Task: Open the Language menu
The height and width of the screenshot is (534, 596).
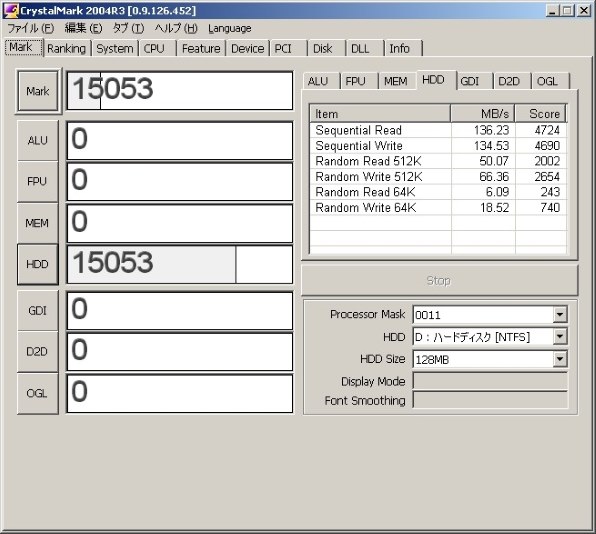Action: pyautogui.click(x=230, y=28)
